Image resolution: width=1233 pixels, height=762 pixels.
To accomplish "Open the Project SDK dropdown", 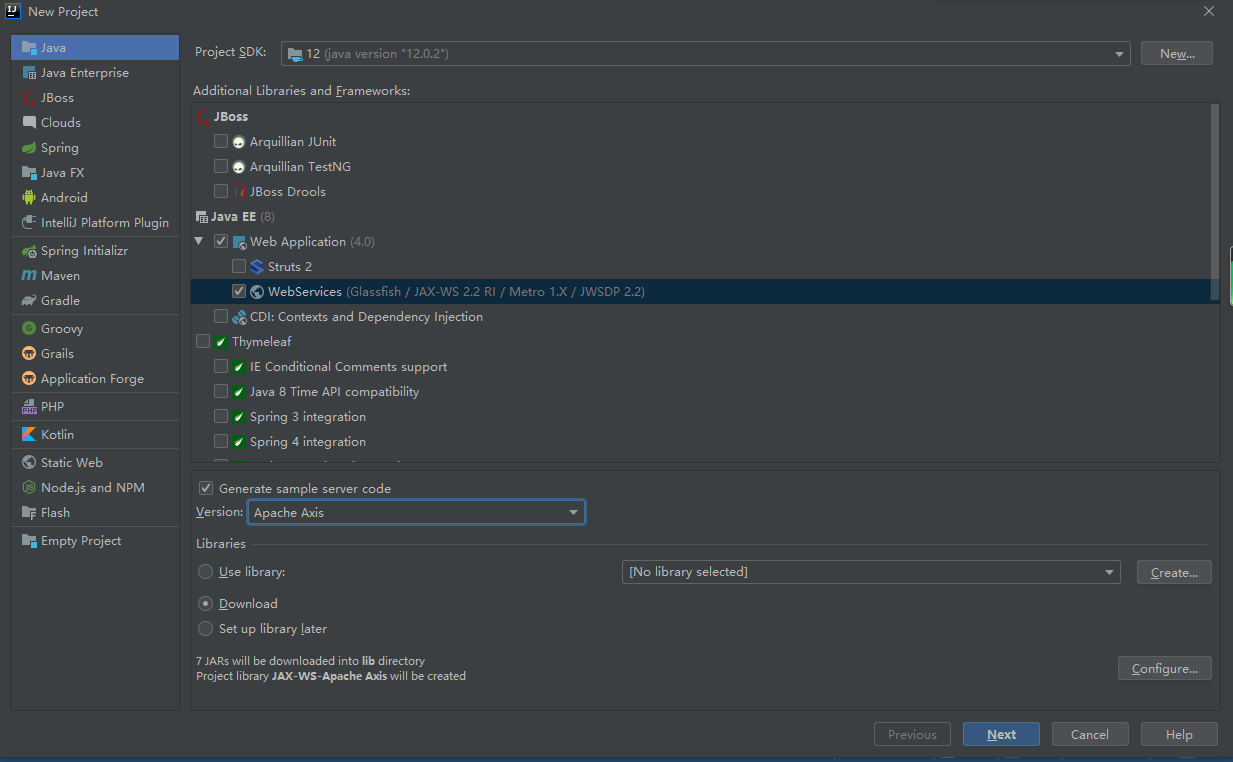I will tap(706, 53).
